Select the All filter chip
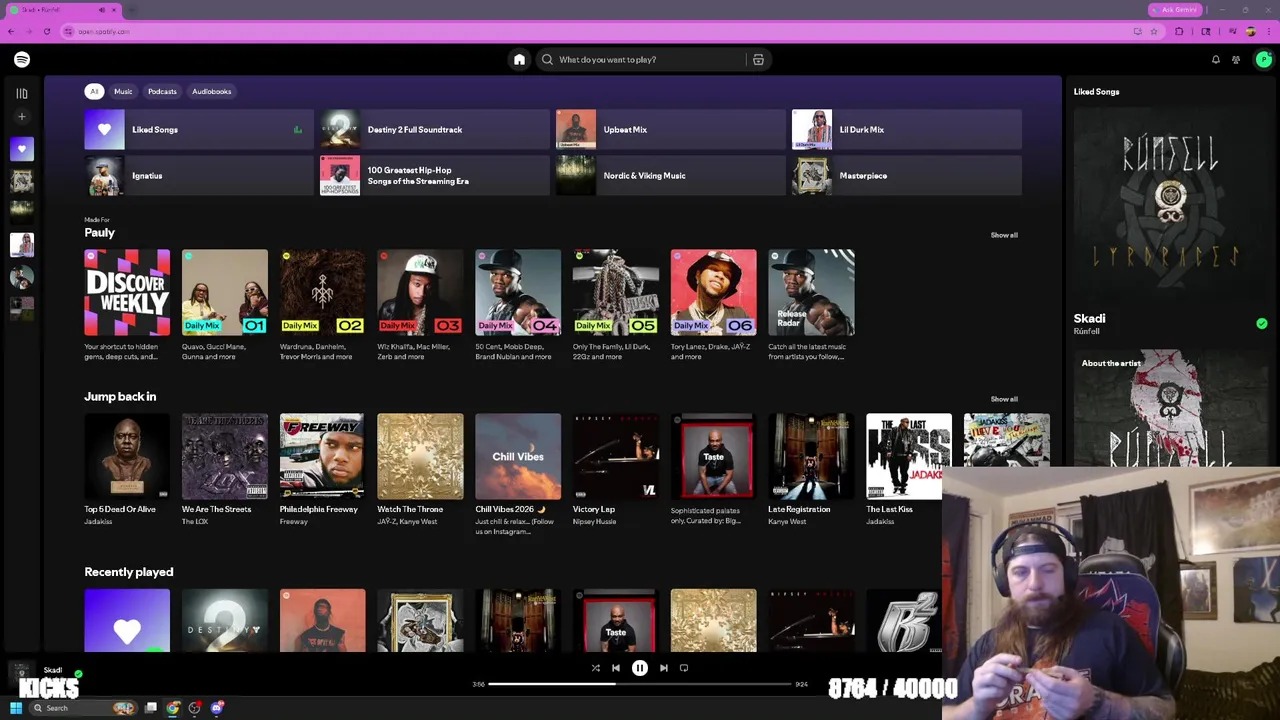 94,92
